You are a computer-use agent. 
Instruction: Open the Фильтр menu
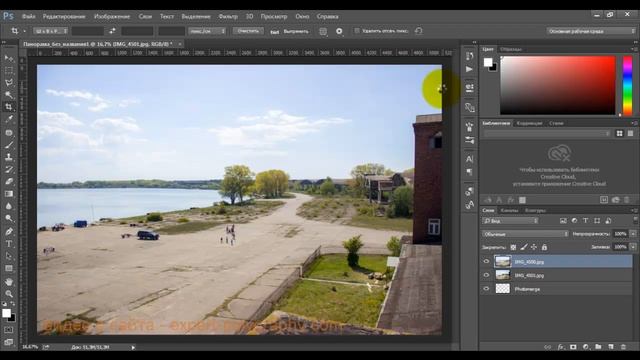tap(228, 17)
